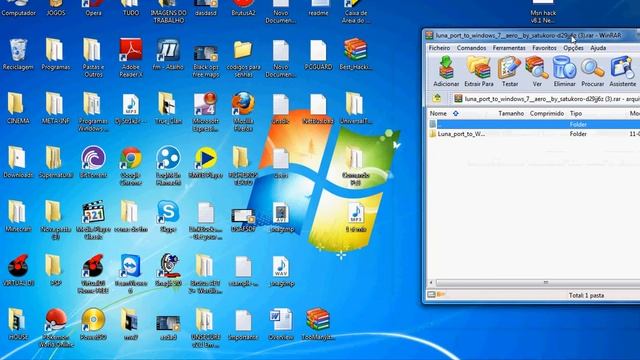Click 'Total: 1 pasta' in the status bar
640x360 pixels.
[586, 295]
